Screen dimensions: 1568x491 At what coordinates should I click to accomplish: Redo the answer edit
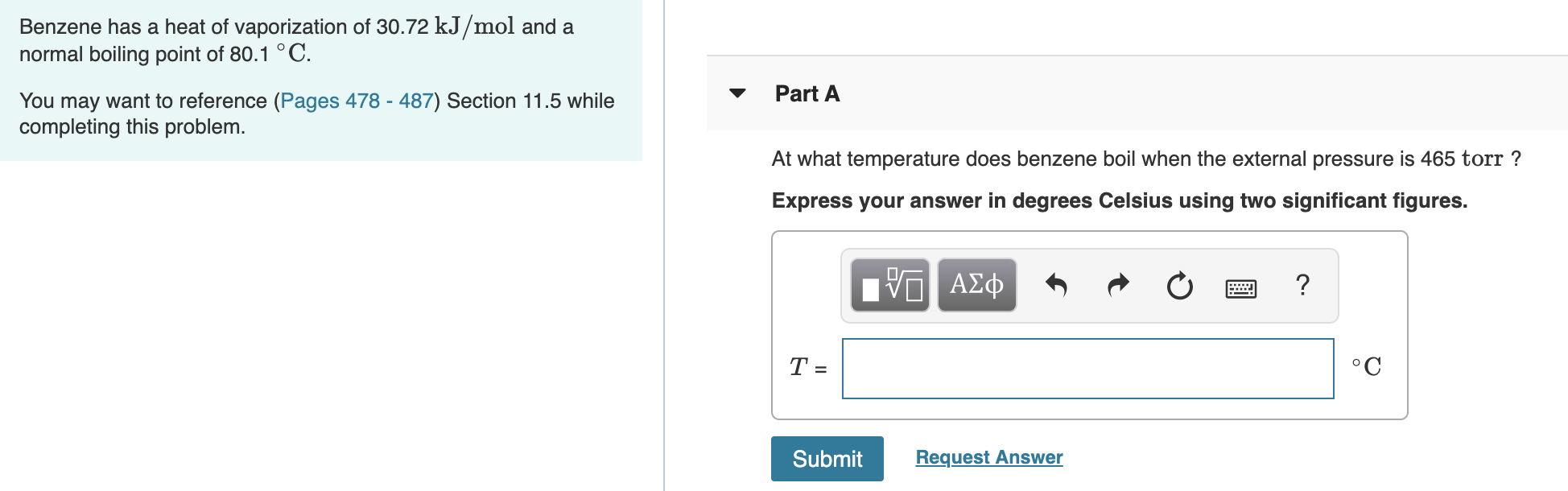pyautogui.click(x=1118, y=284)
